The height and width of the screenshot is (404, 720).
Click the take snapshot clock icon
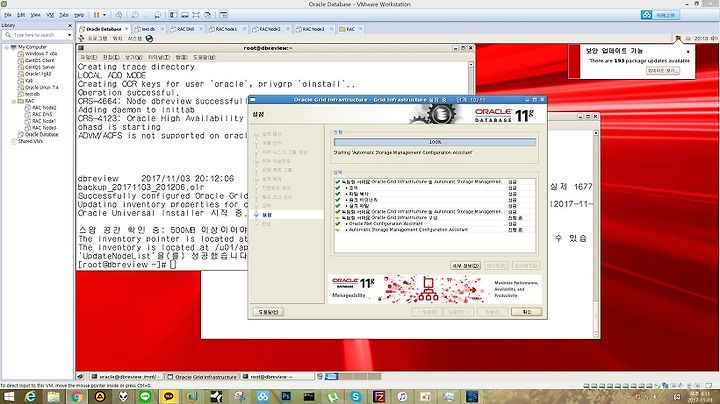pos(135,15)
